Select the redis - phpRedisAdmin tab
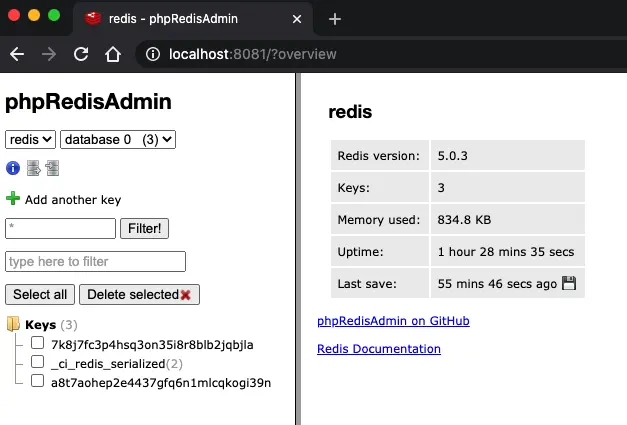 coord(193,19)
